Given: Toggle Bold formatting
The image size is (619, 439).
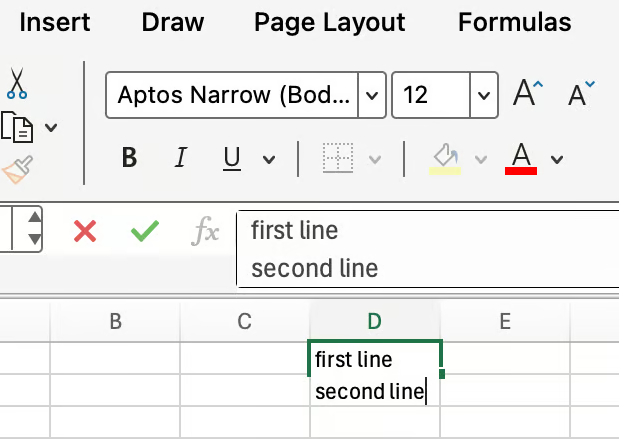Looking at the screenshot, I should tap(129, 158).
